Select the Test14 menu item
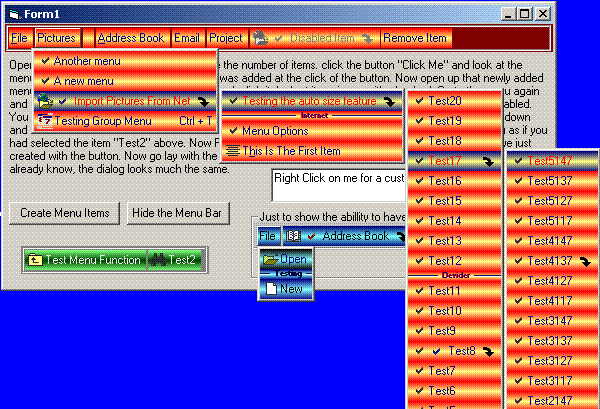600x409 pixels. coord(455,220)
